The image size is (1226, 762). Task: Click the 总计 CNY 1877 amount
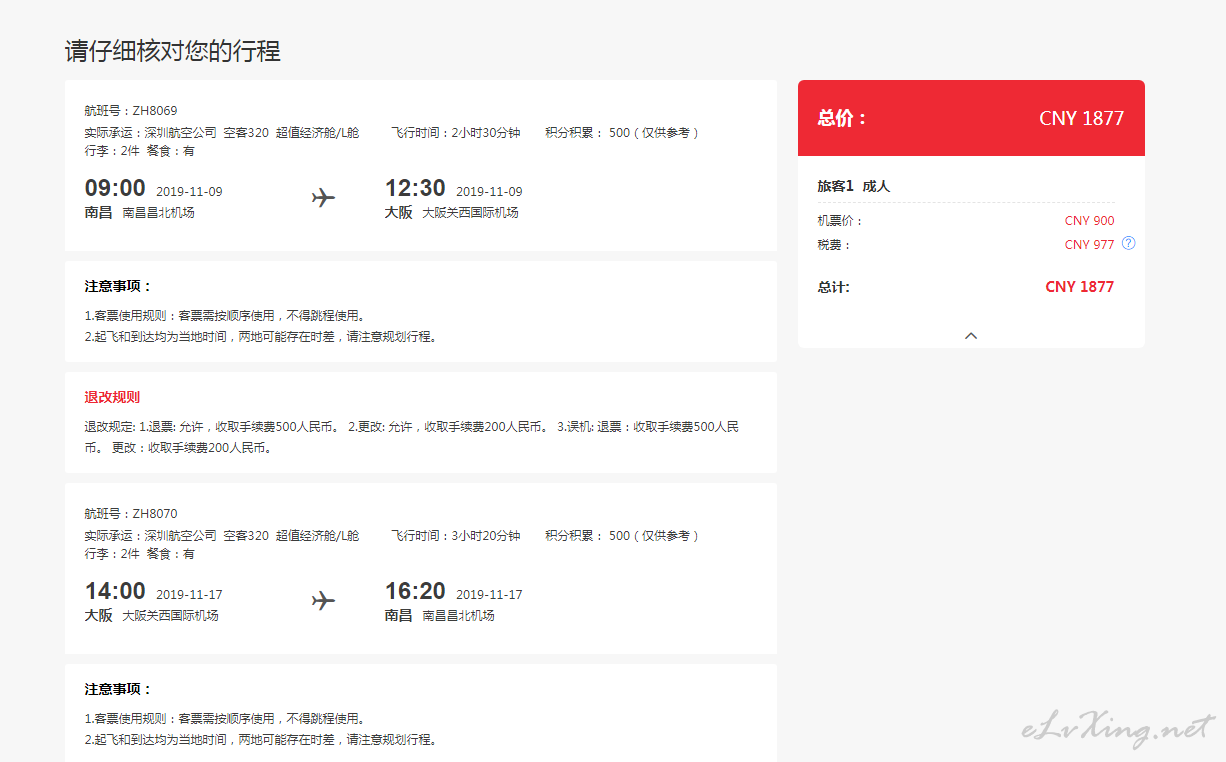[x=1079, y=287]
